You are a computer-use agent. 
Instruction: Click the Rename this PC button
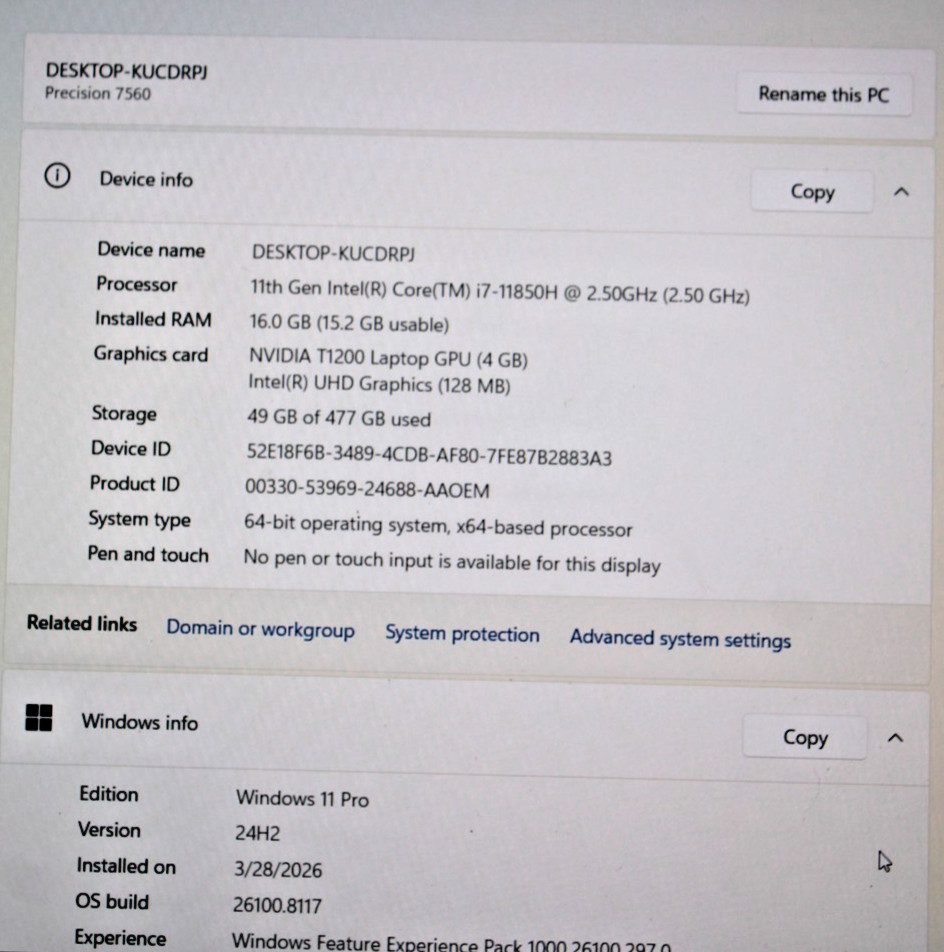point(824,94)
